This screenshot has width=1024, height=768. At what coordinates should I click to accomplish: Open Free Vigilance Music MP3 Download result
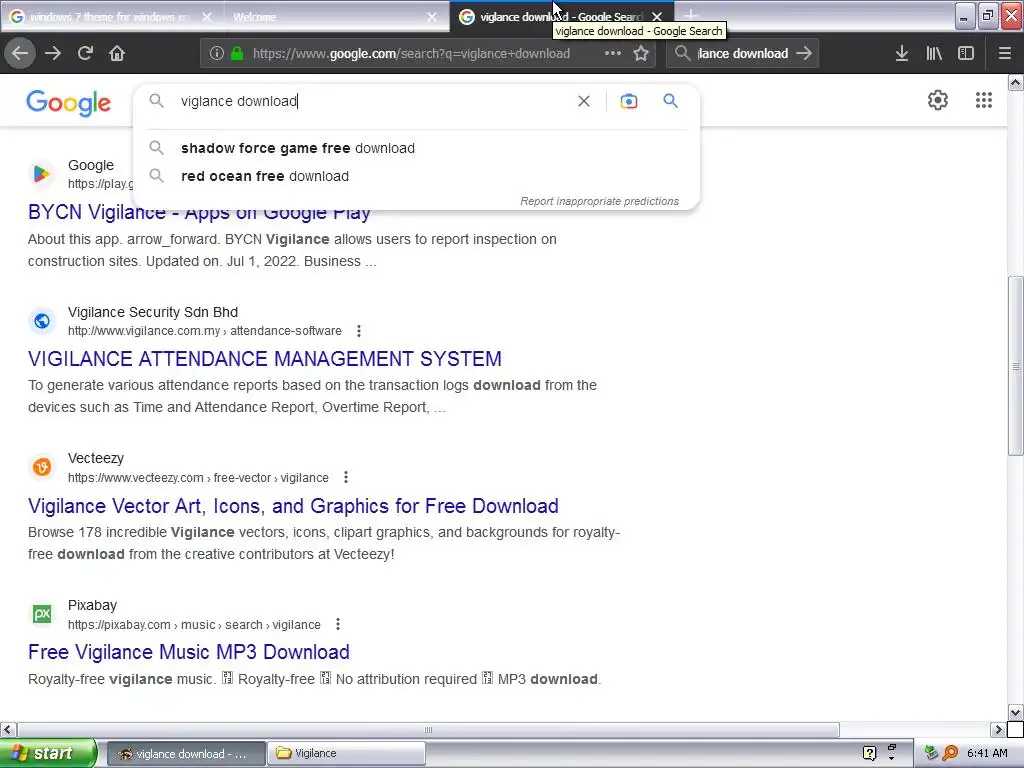[x=189, y=652]
